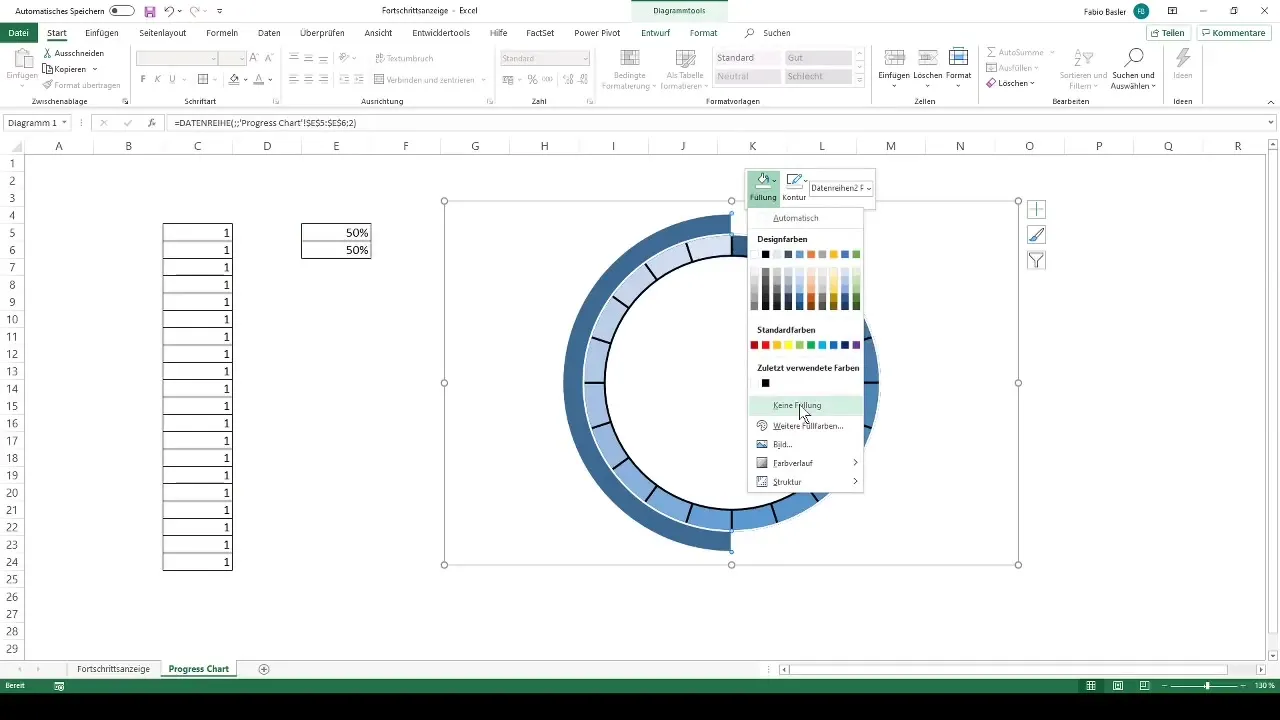This screenshot has width=1280, height=720.
Task: Open the Formeln ribbon tab
Action: pos(222,33)
